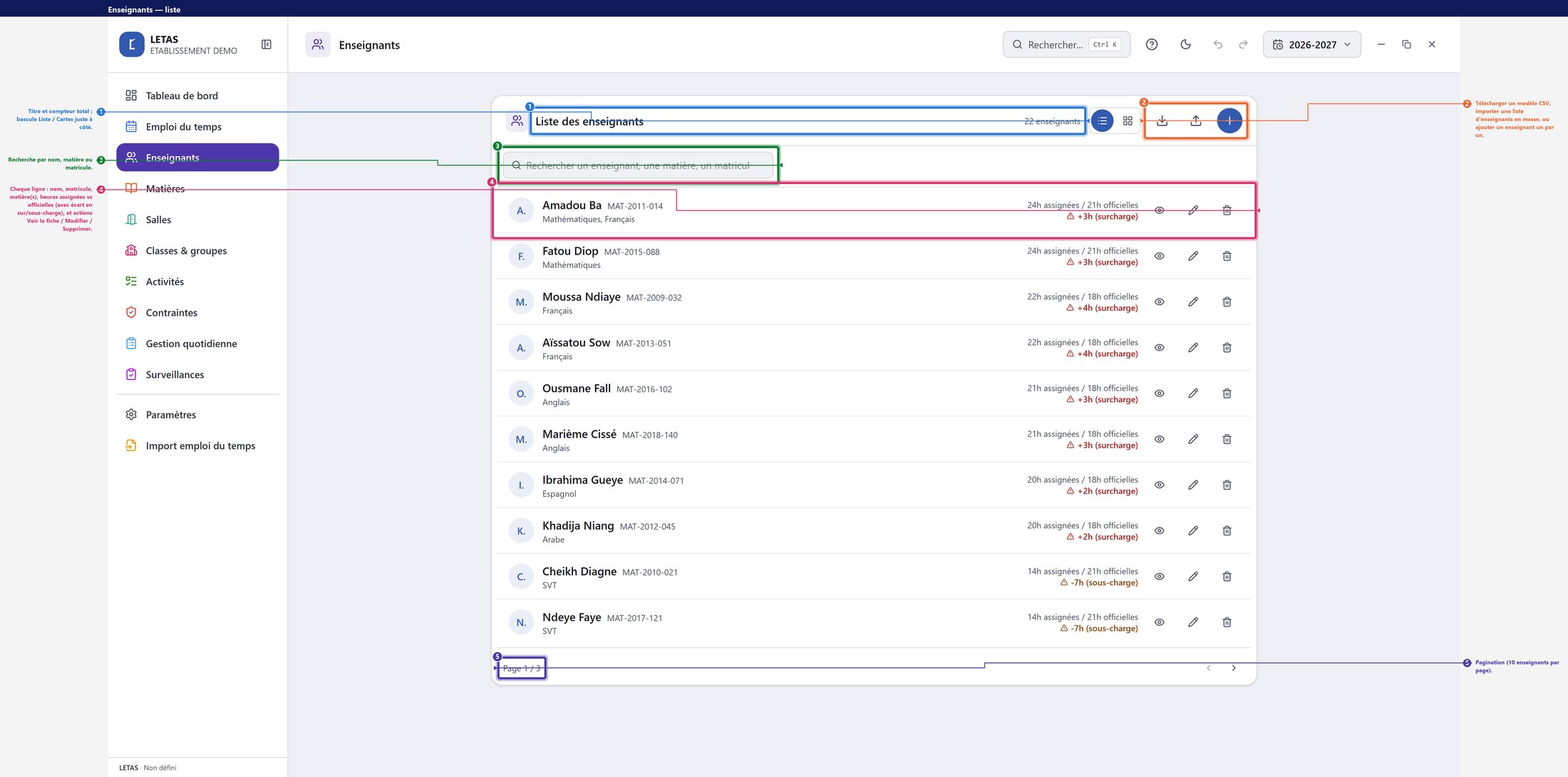Screen dimensions: 1568x777
Task: Go to previous page chevron
Action: 1209,668
